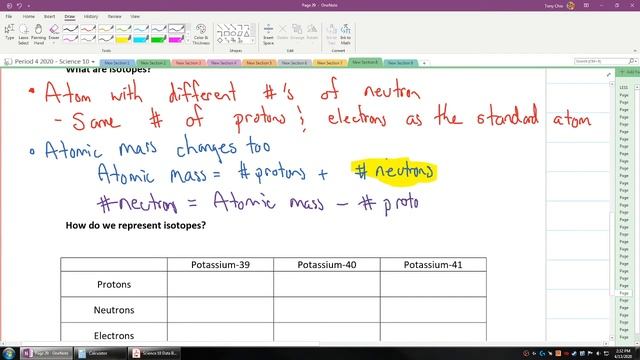This screenshot has width=640, height=360.
Task: Switch to the Insert tab
Action: tap(49, 17)
